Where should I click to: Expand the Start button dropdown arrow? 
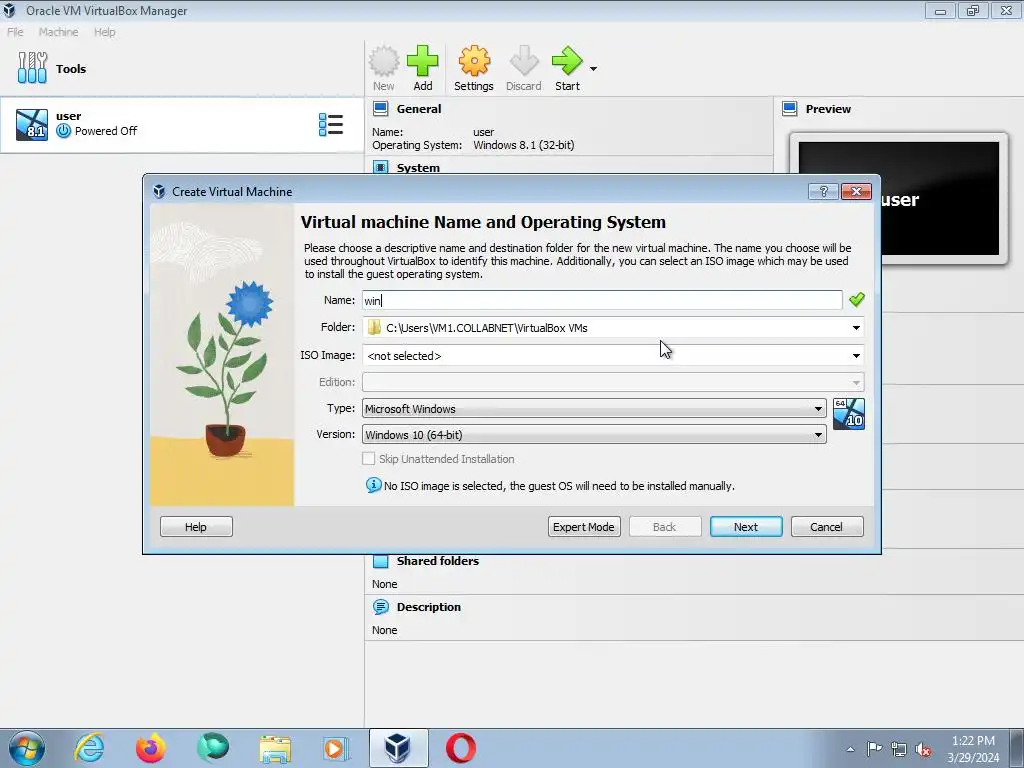pyautogui.click(x=593, y=69)
